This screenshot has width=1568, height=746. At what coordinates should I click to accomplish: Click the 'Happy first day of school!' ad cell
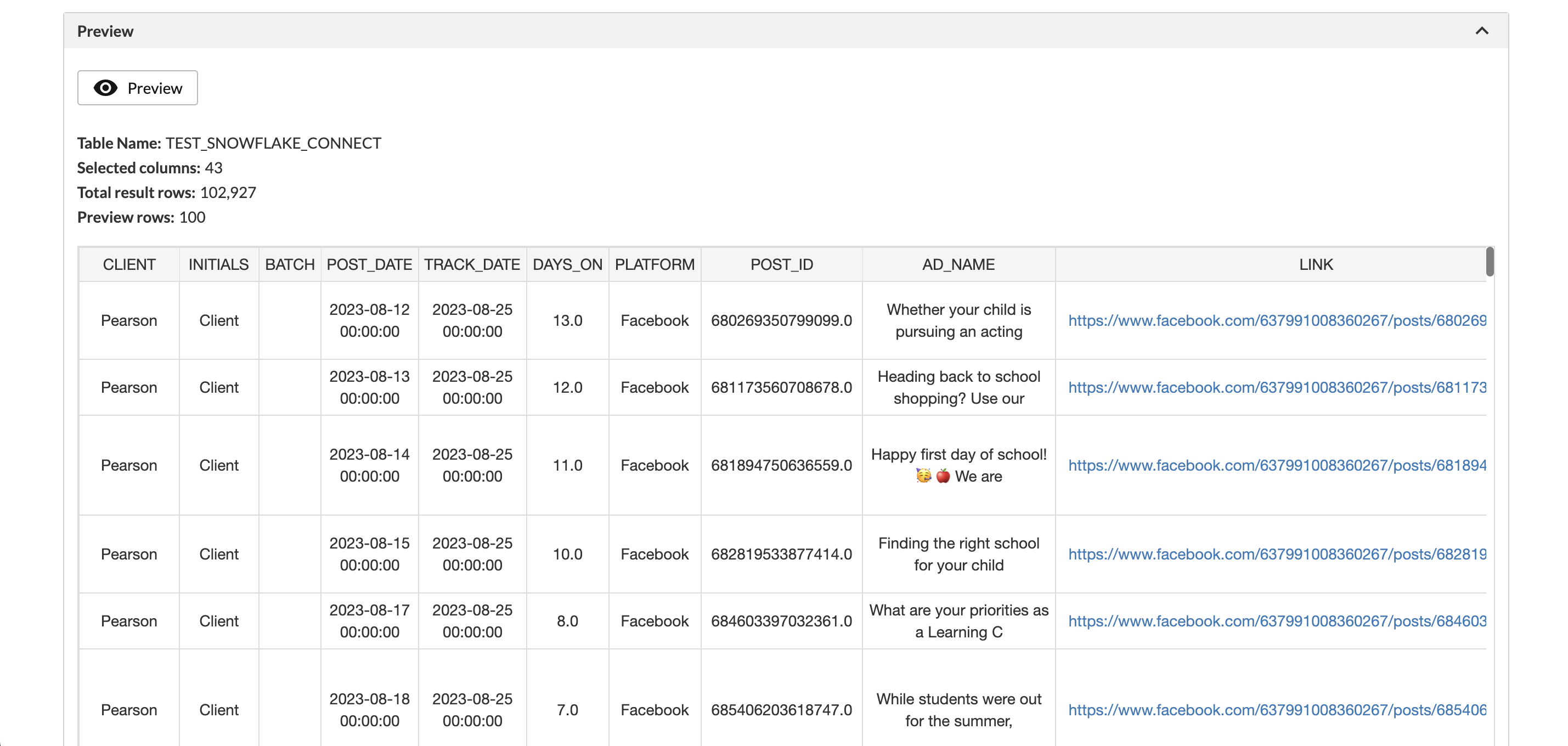[x=958, y=466]
